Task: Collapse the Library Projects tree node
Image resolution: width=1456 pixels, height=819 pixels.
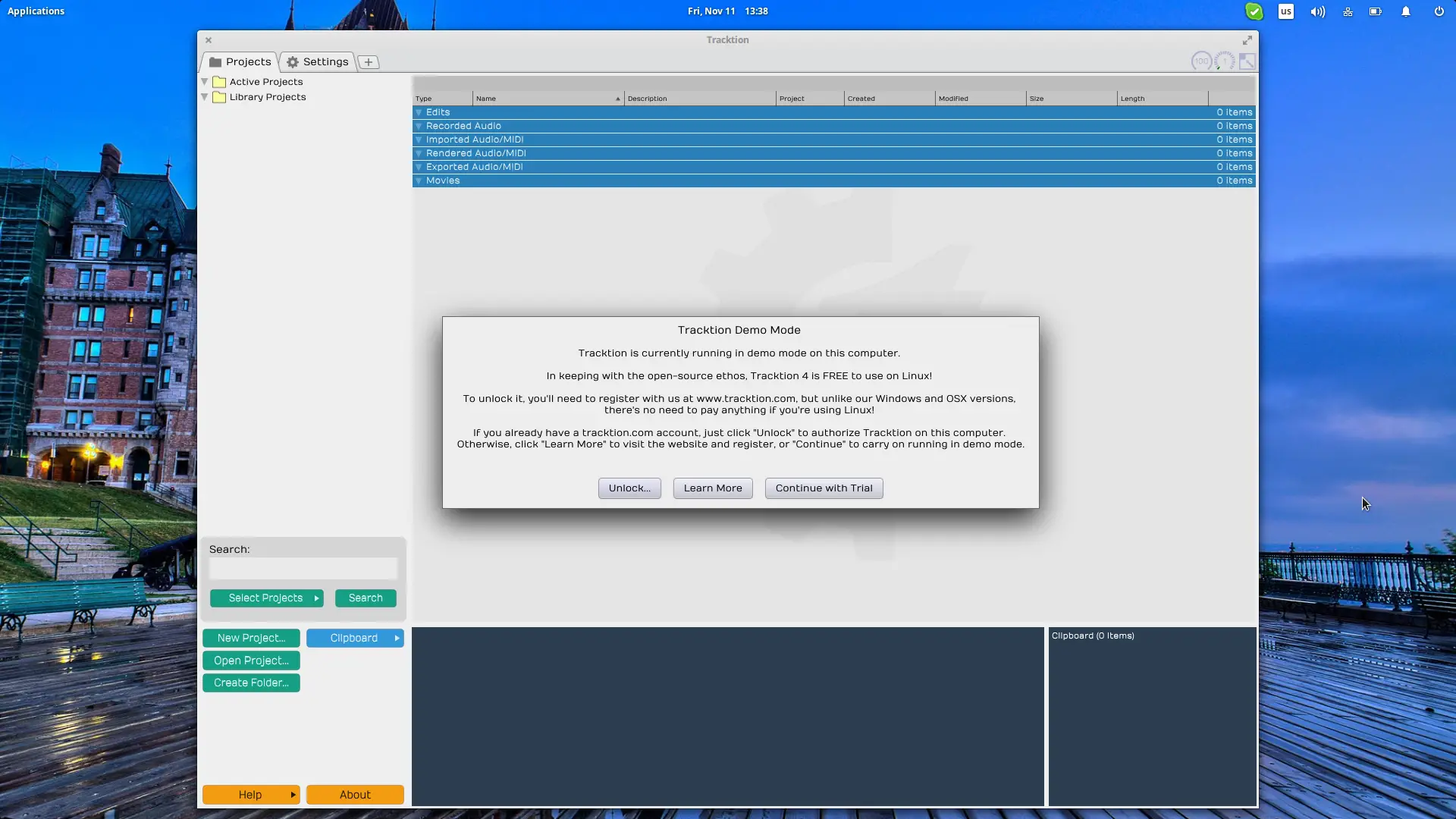Action: 205,97
